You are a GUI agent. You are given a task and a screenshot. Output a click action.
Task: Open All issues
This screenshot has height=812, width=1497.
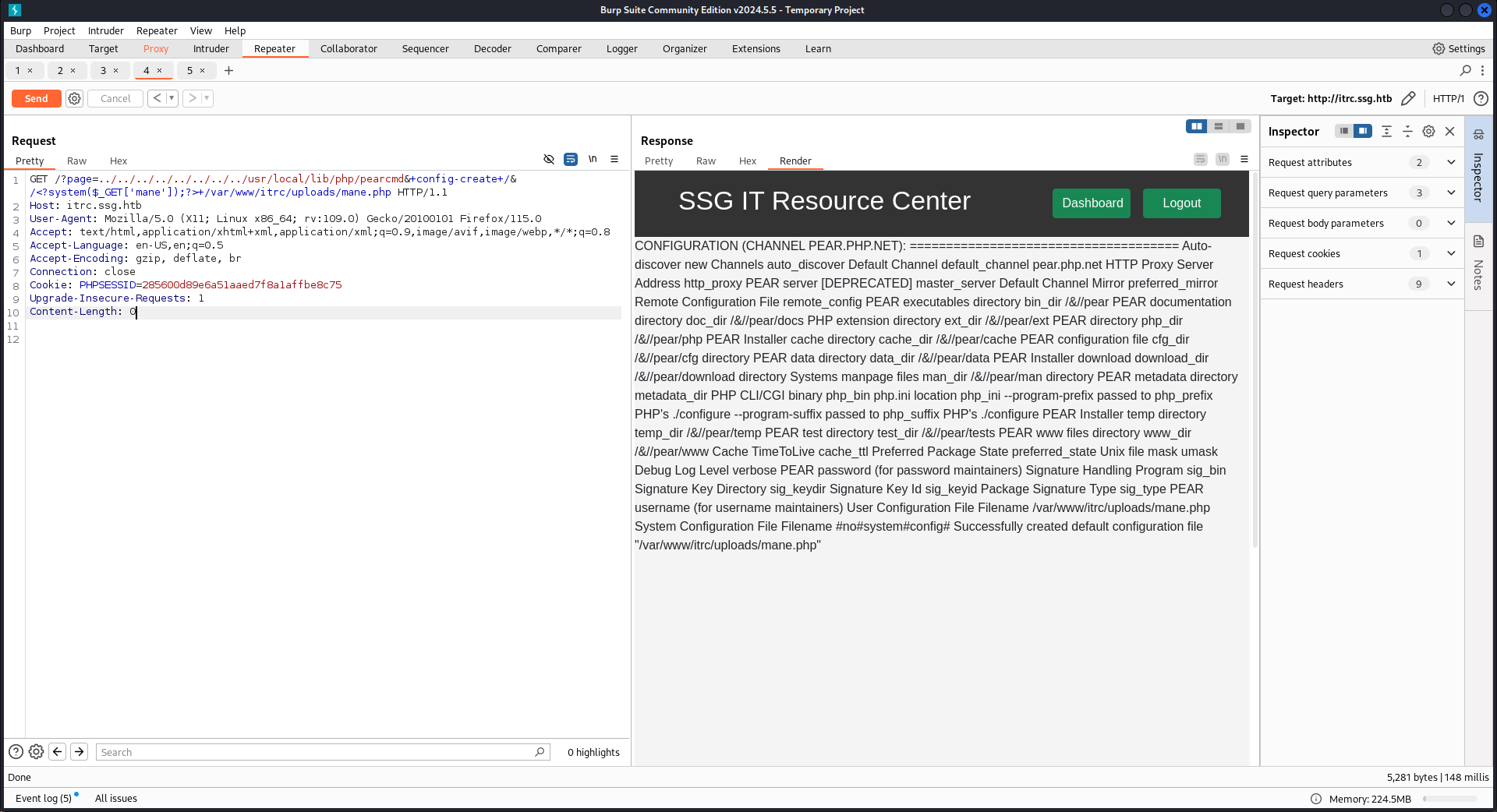[116, 798]
